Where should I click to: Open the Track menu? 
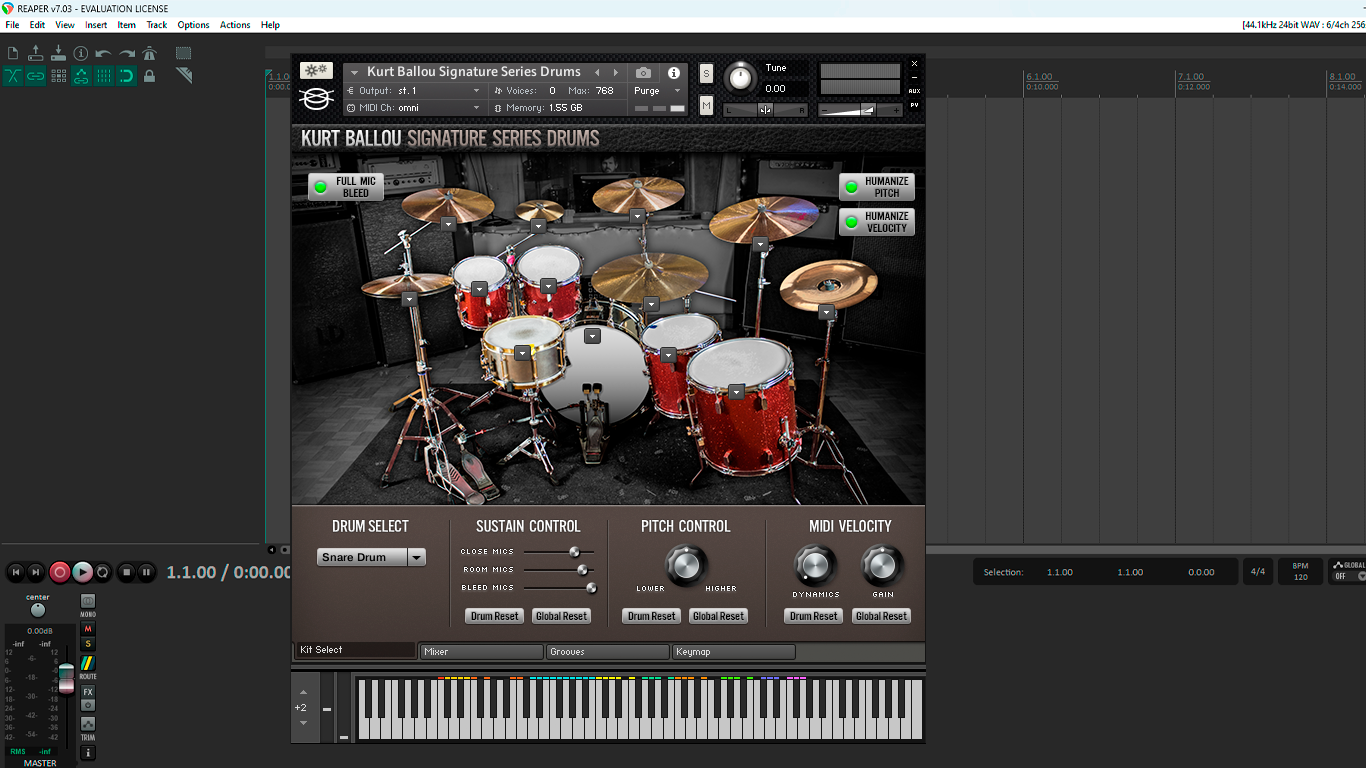pos(157,25)
